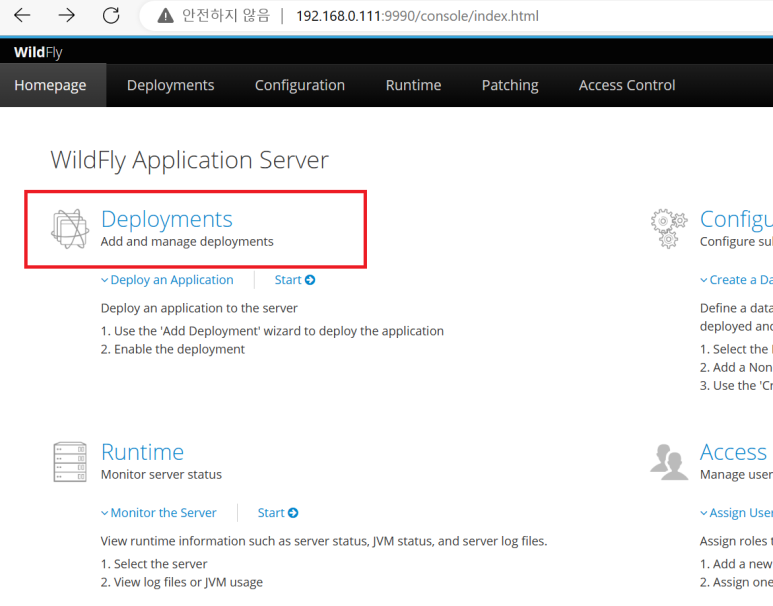The height and width of the screenshot is (606, 773).
Task: Click the browser back arrow
Action: 22,16
